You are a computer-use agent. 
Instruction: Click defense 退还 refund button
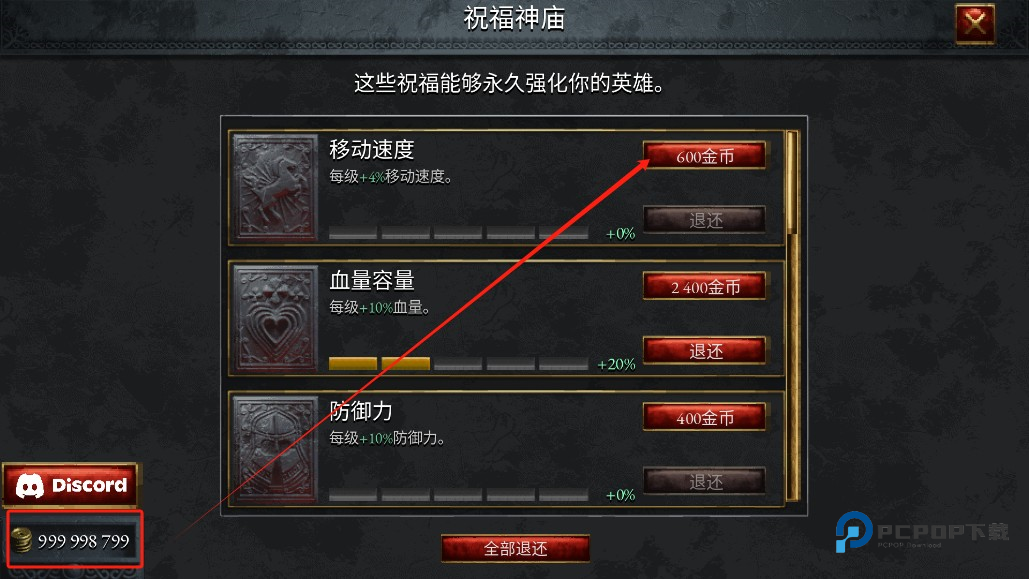coord(704,481)
